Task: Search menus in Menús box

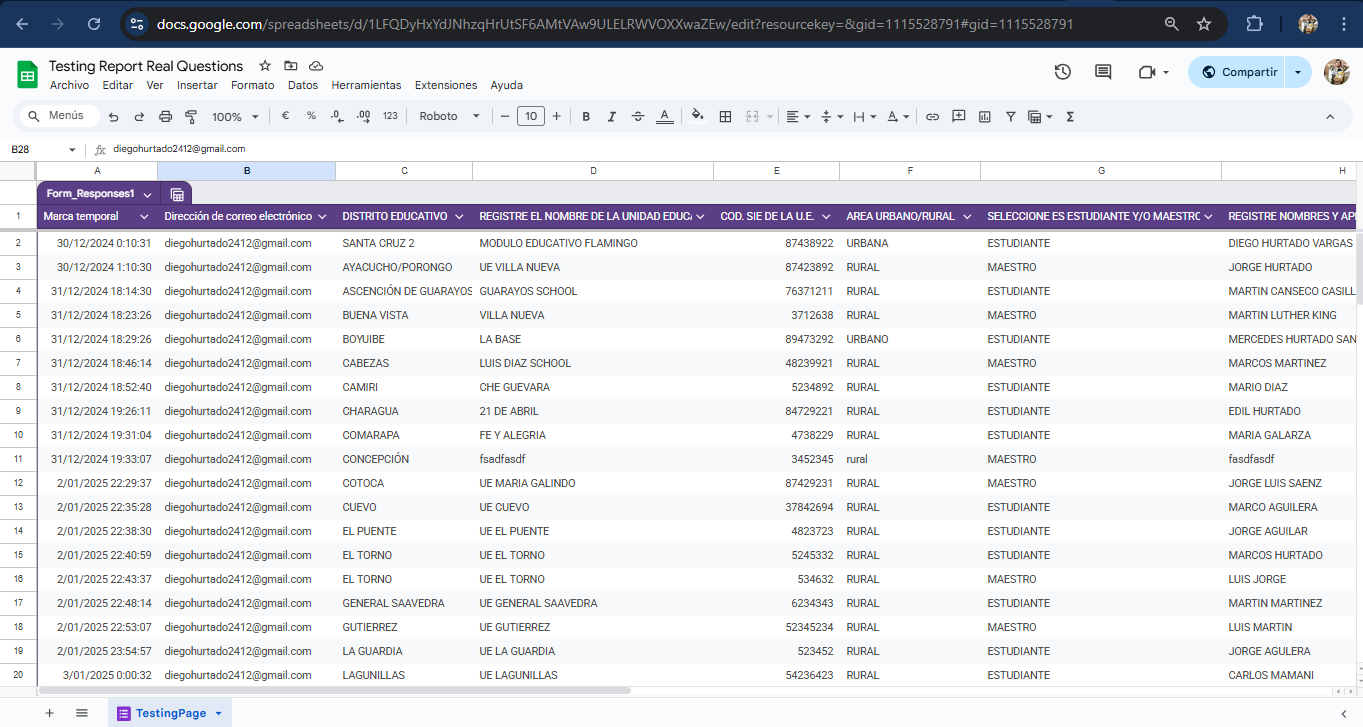Action: 59,116
